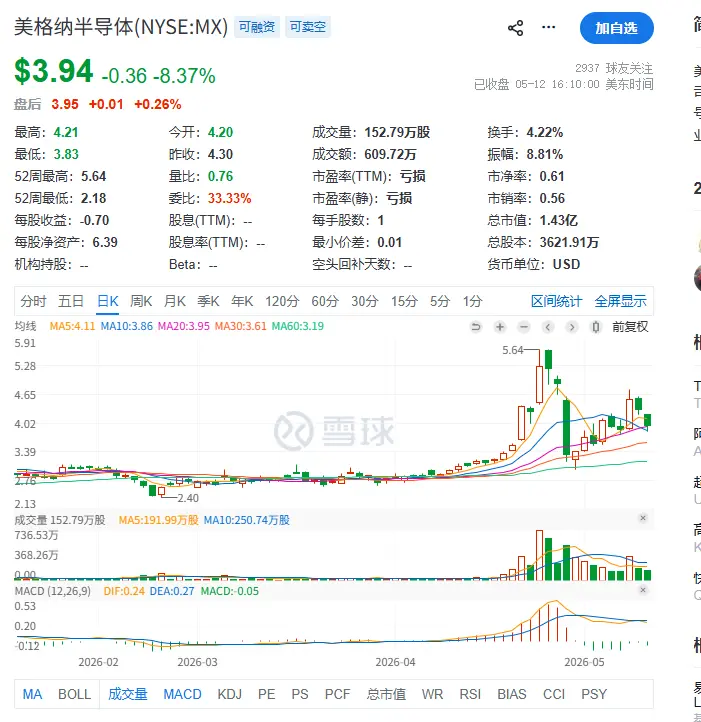The width and height of the screenshot is (701, 722).
Task: Click the MA60:3.19 legend label
Action: pos(298,326)
